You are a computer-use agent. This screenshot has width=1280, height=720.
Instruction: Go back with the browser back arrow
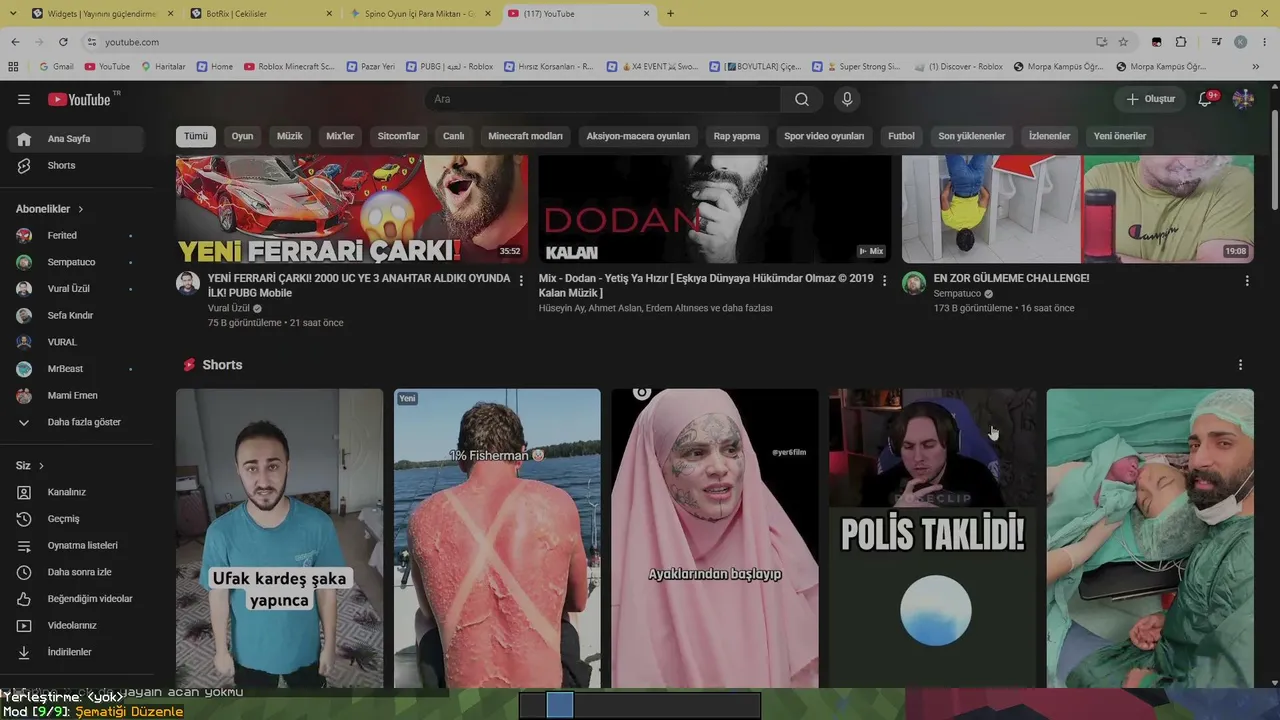(x=15, y=42)
